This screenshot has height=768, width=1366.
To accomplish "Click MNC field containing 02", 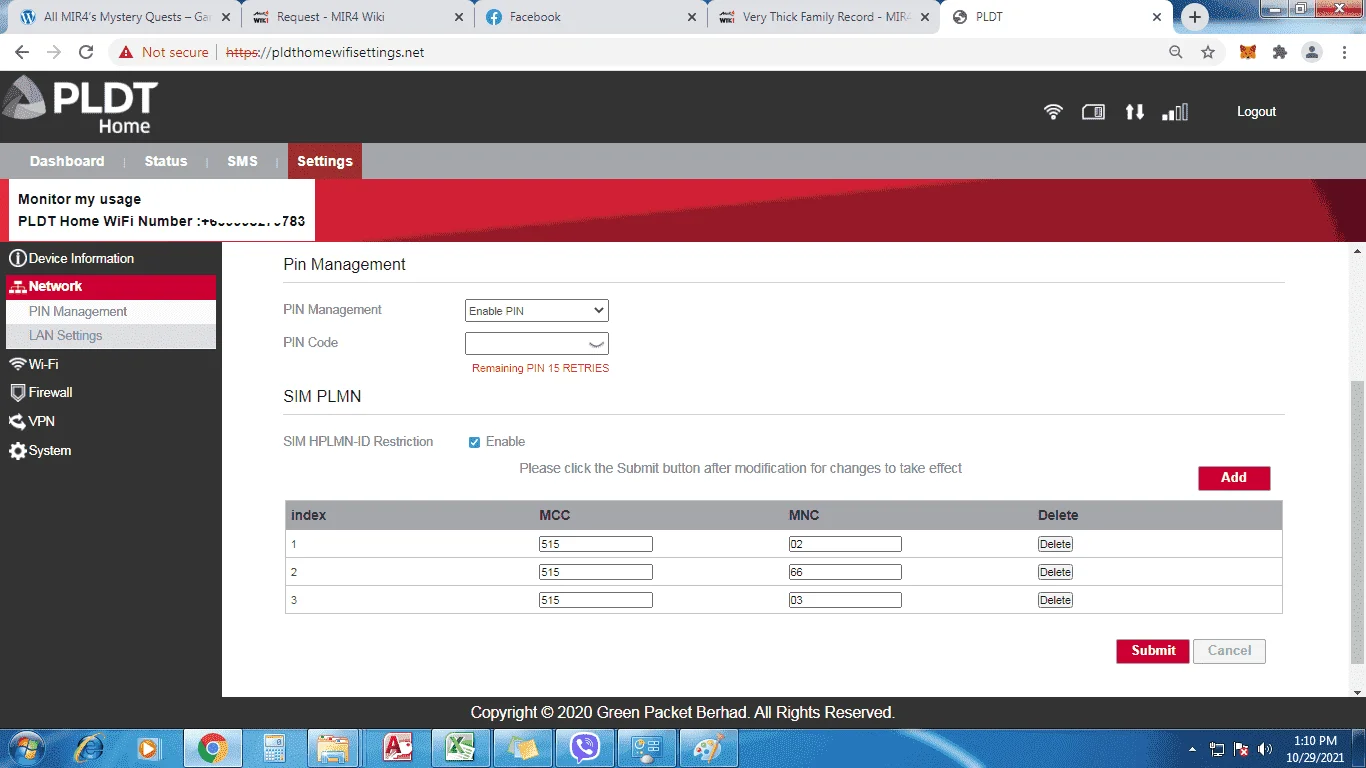I will click(x=845, y=545).
